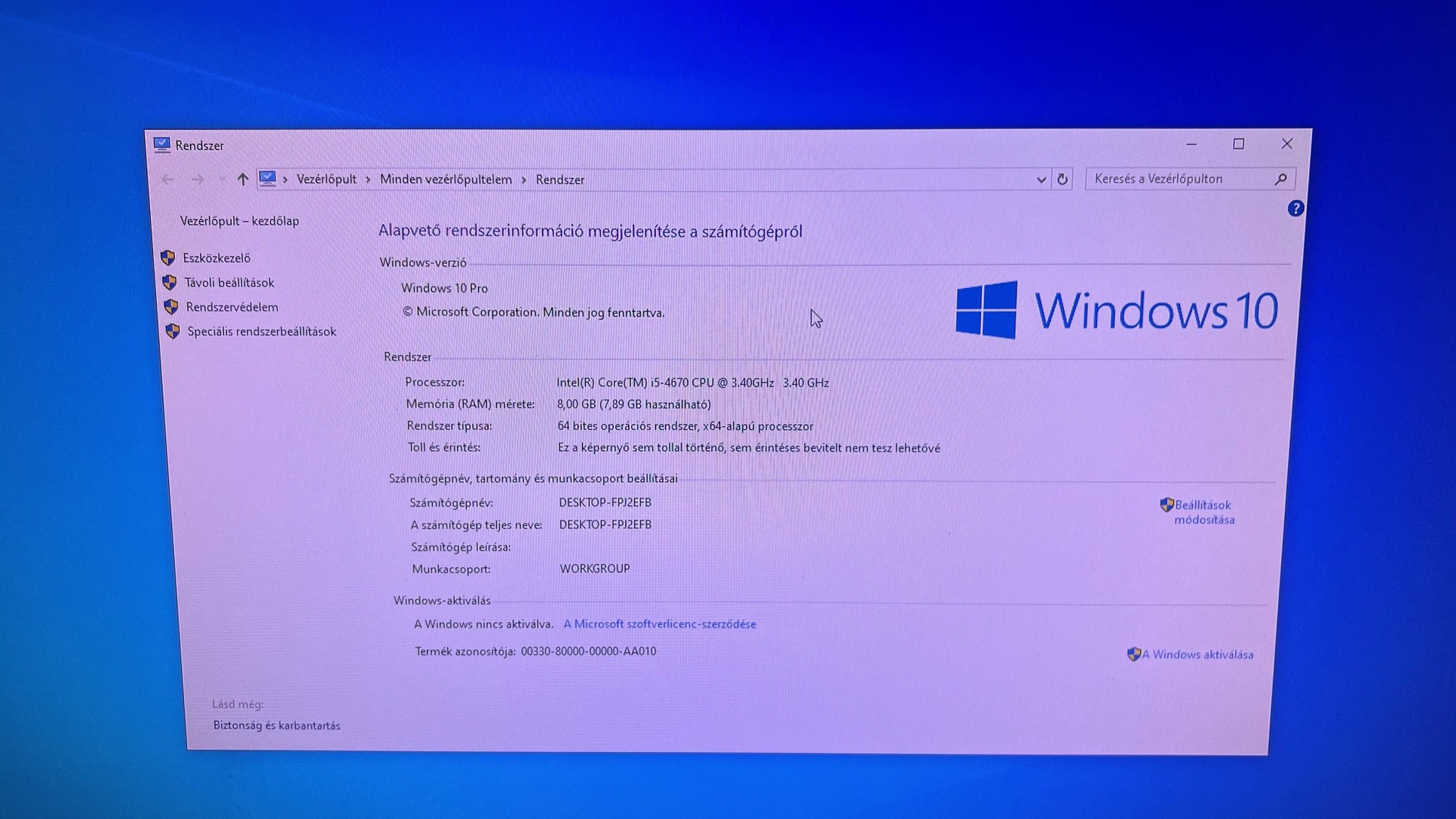Click Speciális rendszerbeállítások shield icon

point(173,332)
